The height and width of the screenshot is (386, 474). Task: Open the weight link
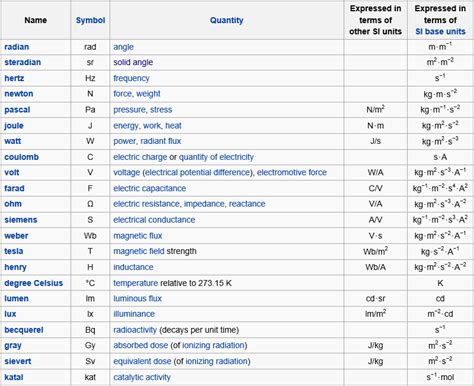click(x=148, y=94)
